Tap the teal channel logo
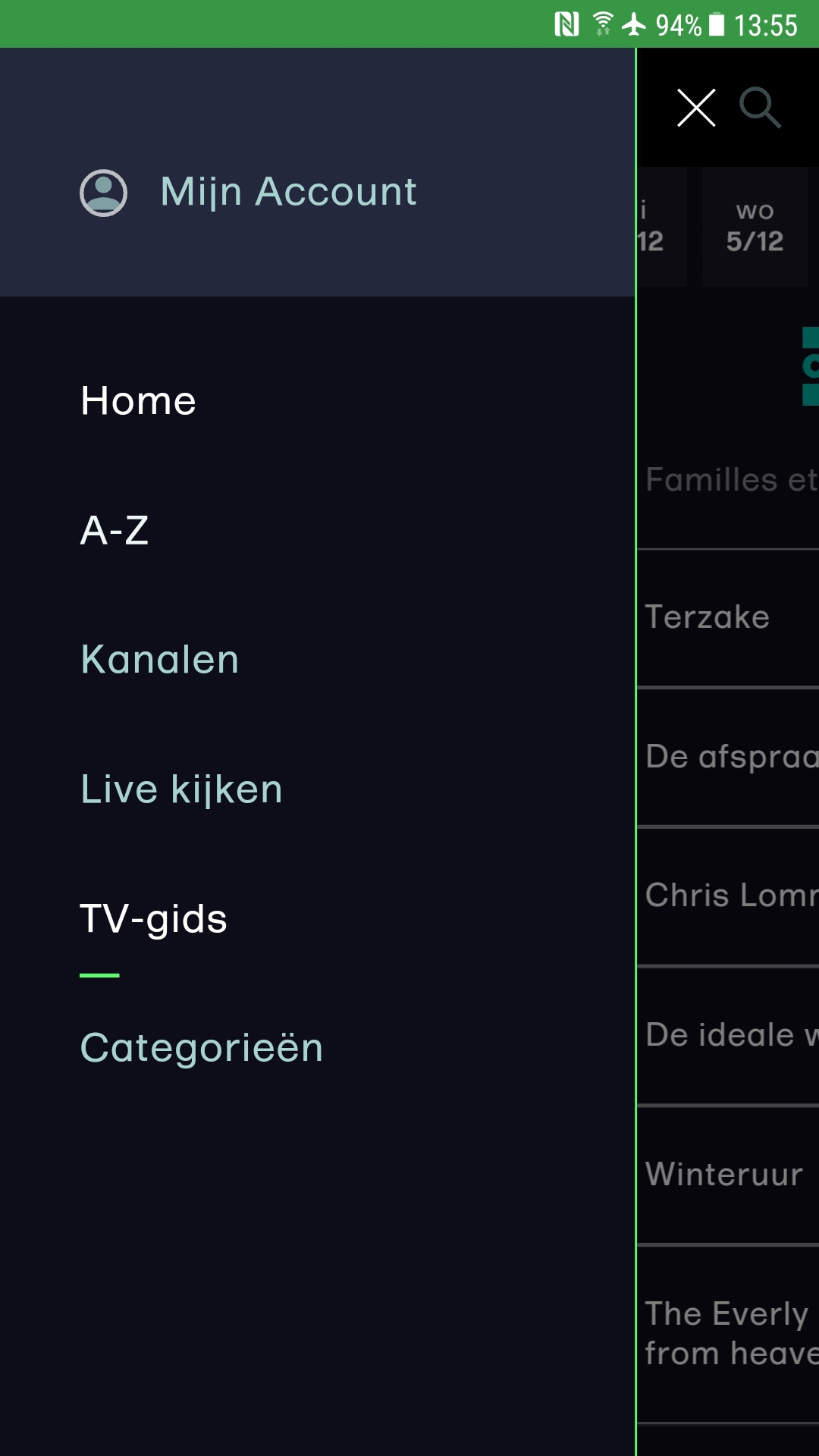This screenshot has width=819, height=1456. 810,367
